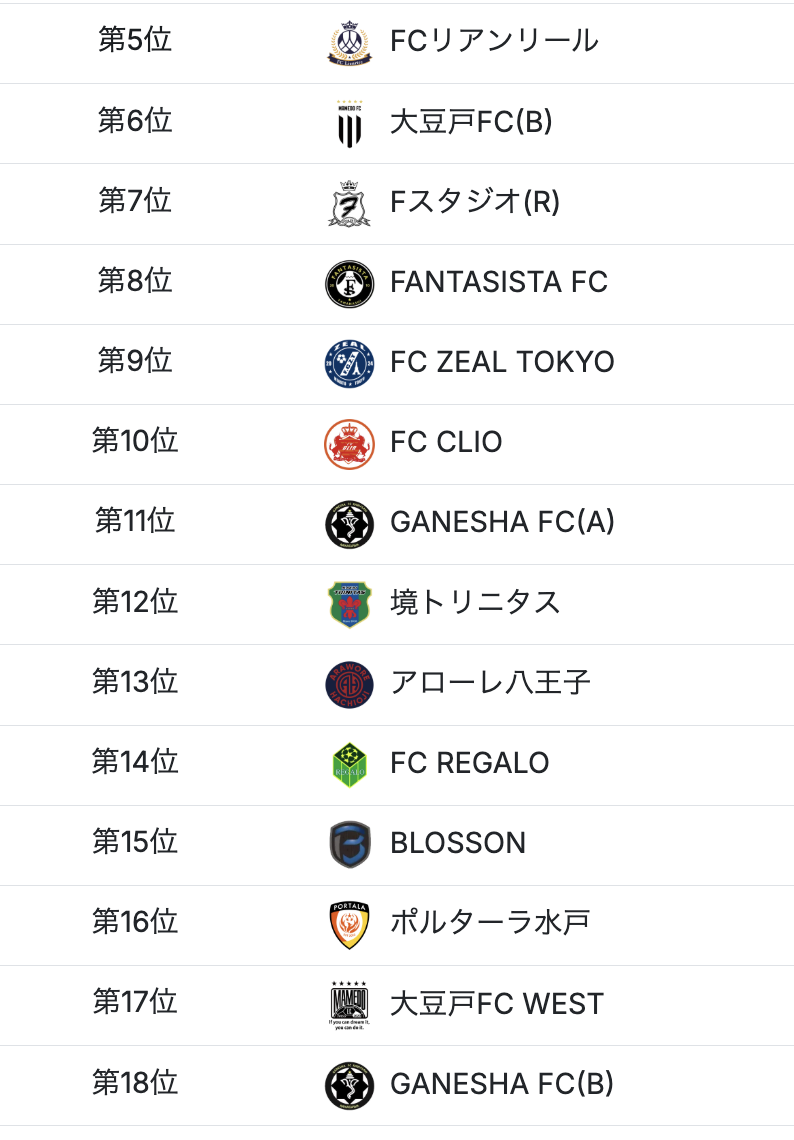Screen dimensions: 794x1140
Task: Click the BLOSSON dark shield logo
Action: pos(349,845)
